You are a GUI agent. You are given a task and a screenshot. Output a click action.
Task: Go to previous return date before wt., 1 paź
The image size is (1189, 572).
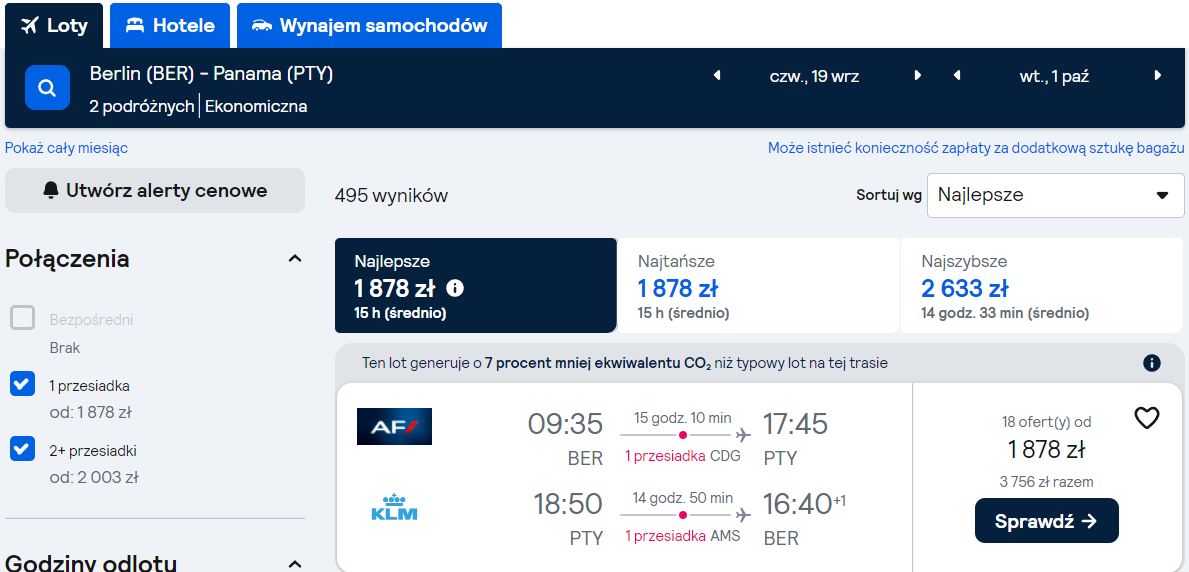(x=957, y=75)
